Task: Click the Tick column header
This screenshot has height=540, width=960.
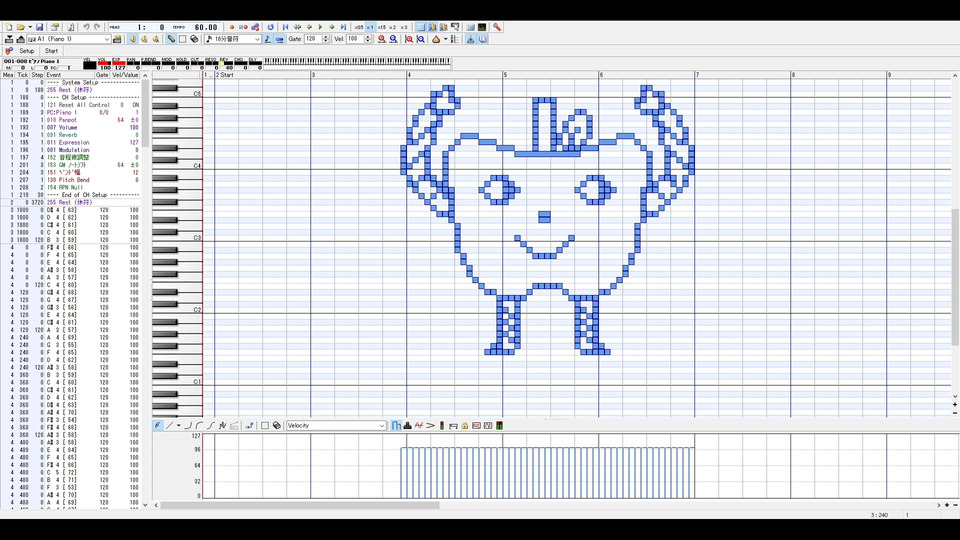Action: pos(23,75)
